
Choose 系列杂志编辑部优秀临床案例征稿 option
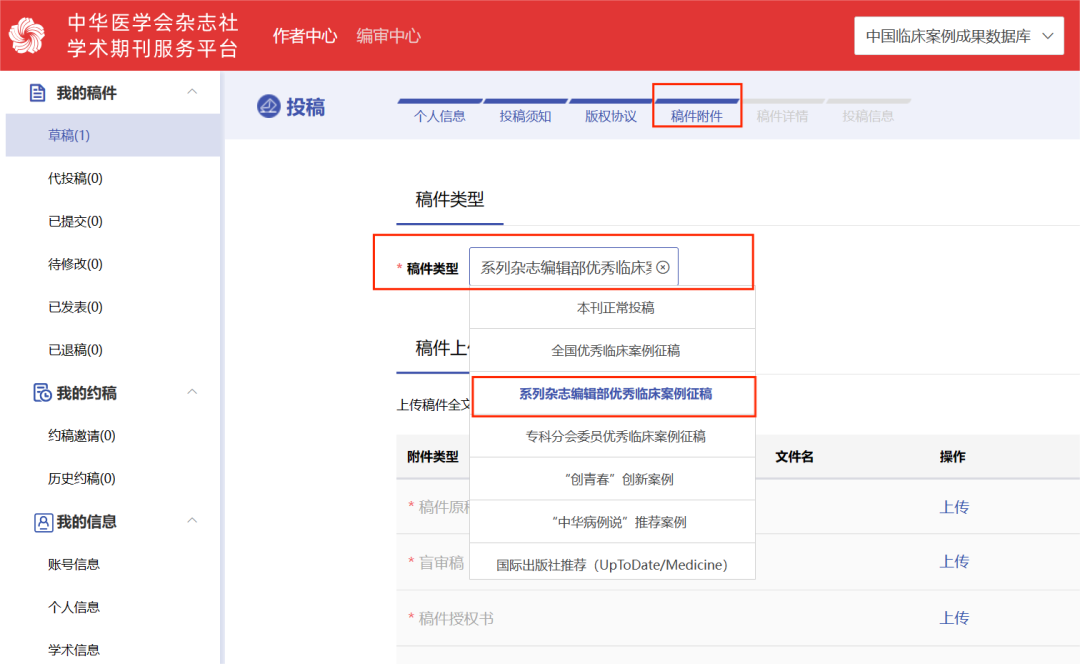tap(613, 394)
